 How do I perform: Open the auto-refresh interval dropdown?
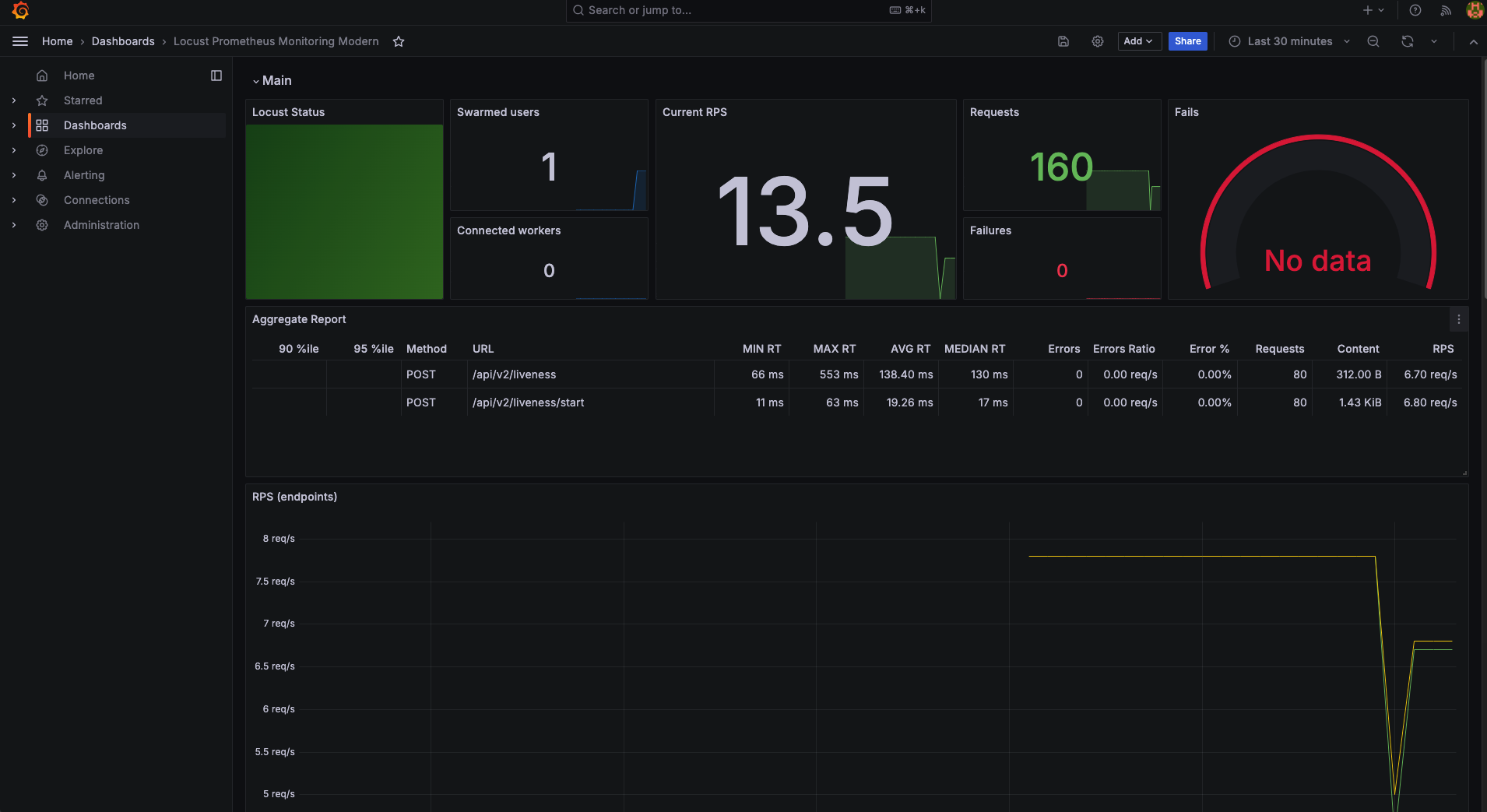pyautogui.click(x=1434, y=41)
